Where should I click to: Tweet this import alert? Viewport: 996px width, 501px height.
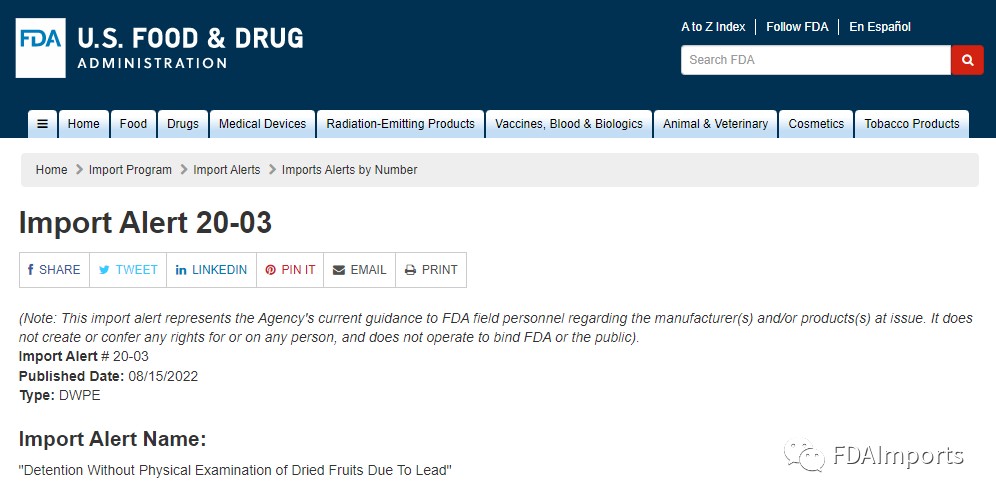pyautogui.click(x=128, y=270)
